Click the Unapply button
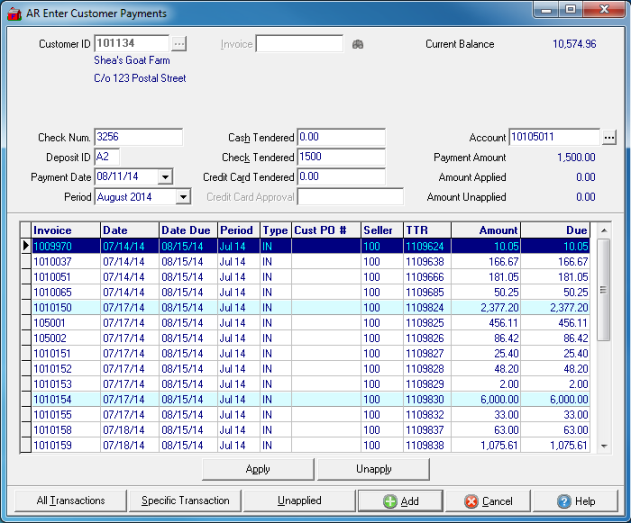631x523 pixels. coord(373,469)
